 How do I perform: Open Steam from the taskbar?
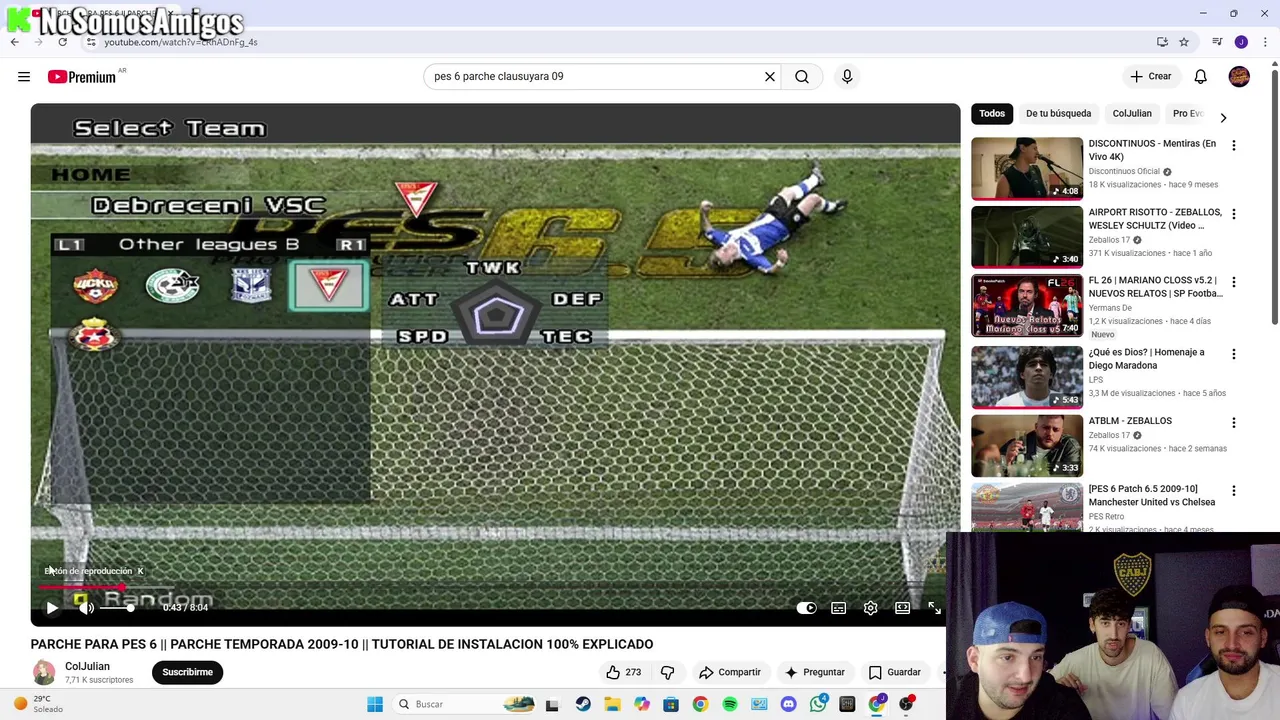[x=583, y=704]
